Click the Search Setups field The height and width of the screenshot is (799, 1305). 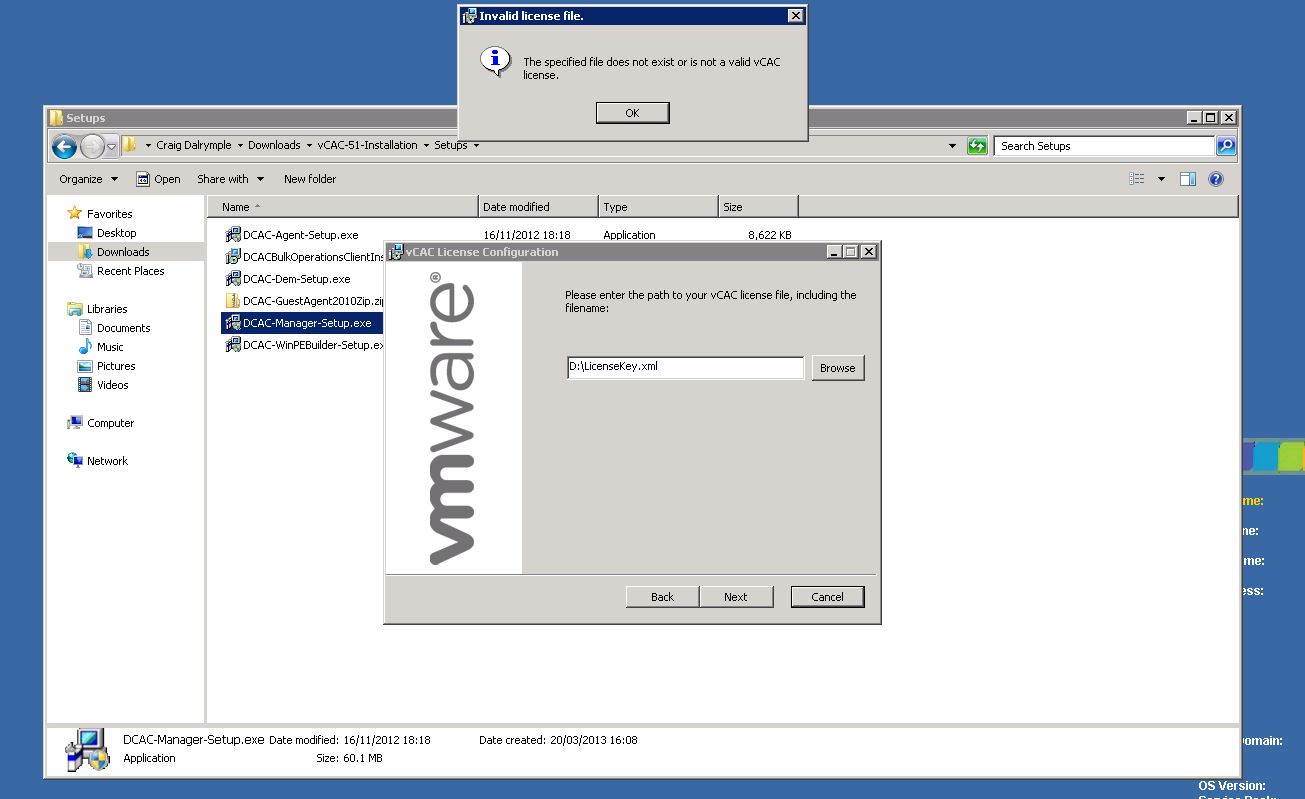tap(1105, 146)
